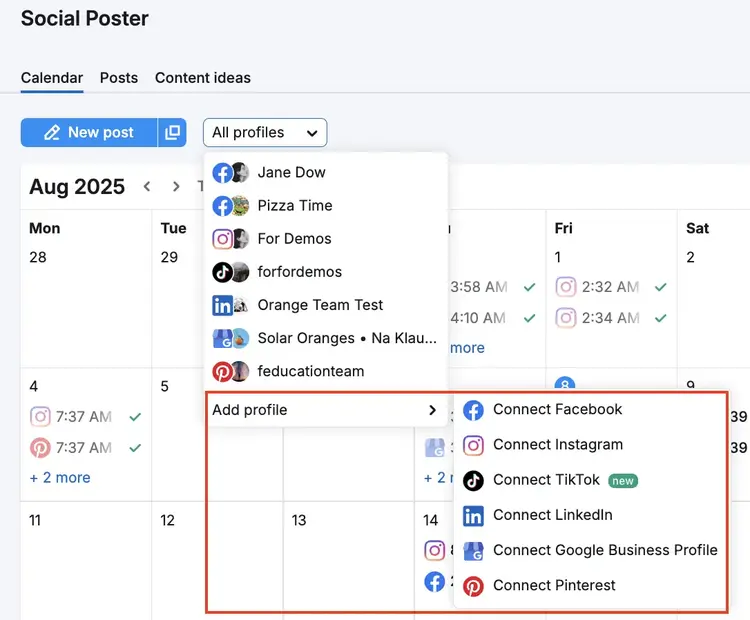Click the TikTok icon beside Connect TikTok

[x=473, y=481]
